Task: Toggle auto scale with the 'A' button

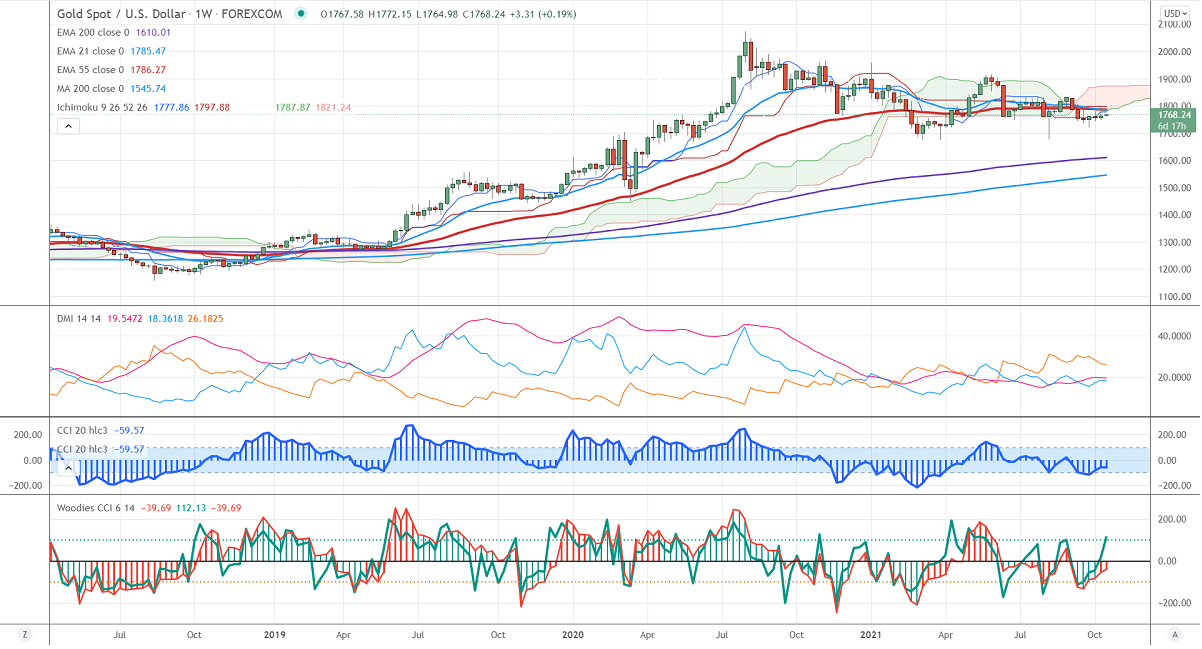Action: click(x=1173, y=634)
